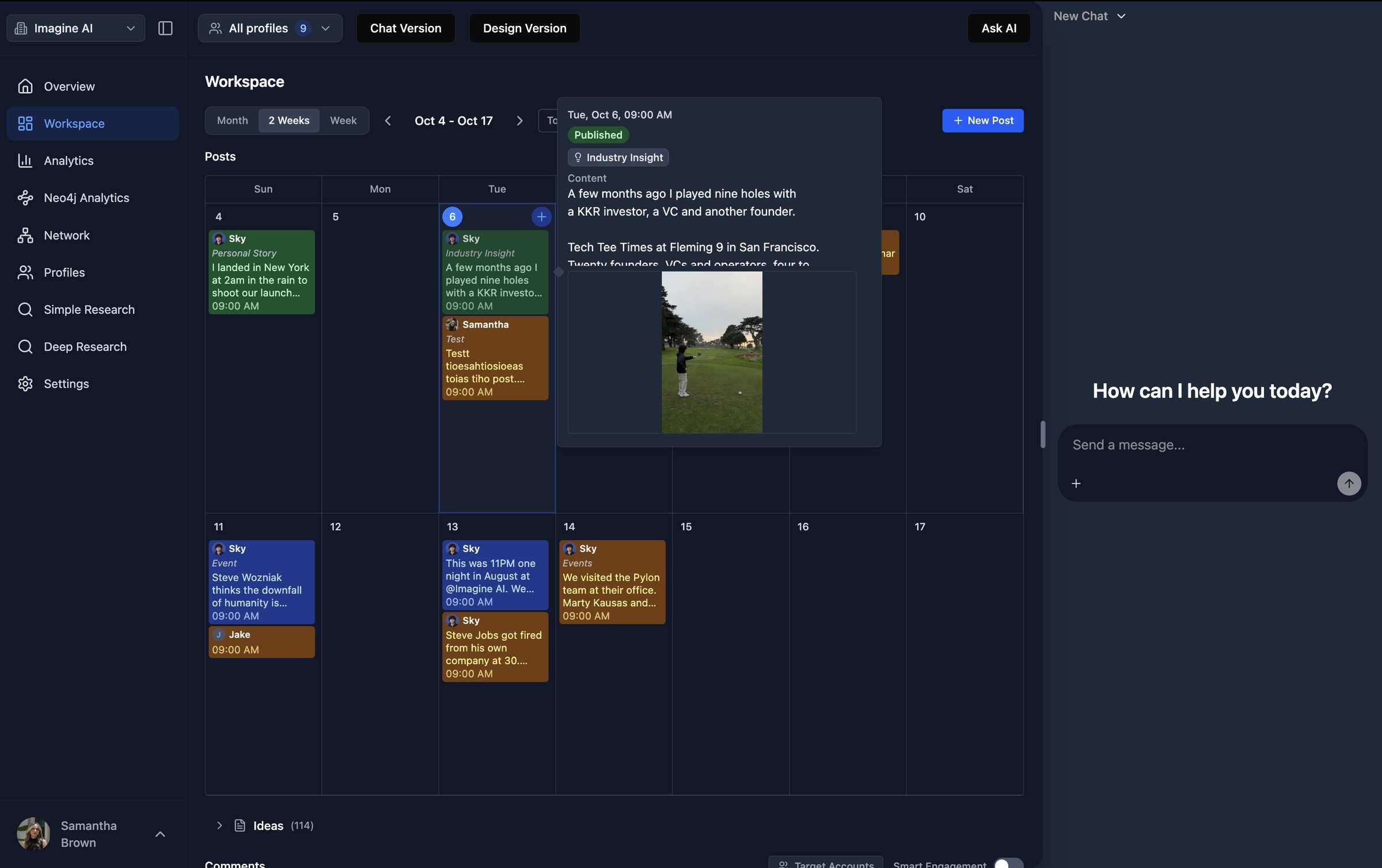1382x868 pixels.
Task: Open Sky's Steve Wozniak Event post
Action: (x=261, y=582)
